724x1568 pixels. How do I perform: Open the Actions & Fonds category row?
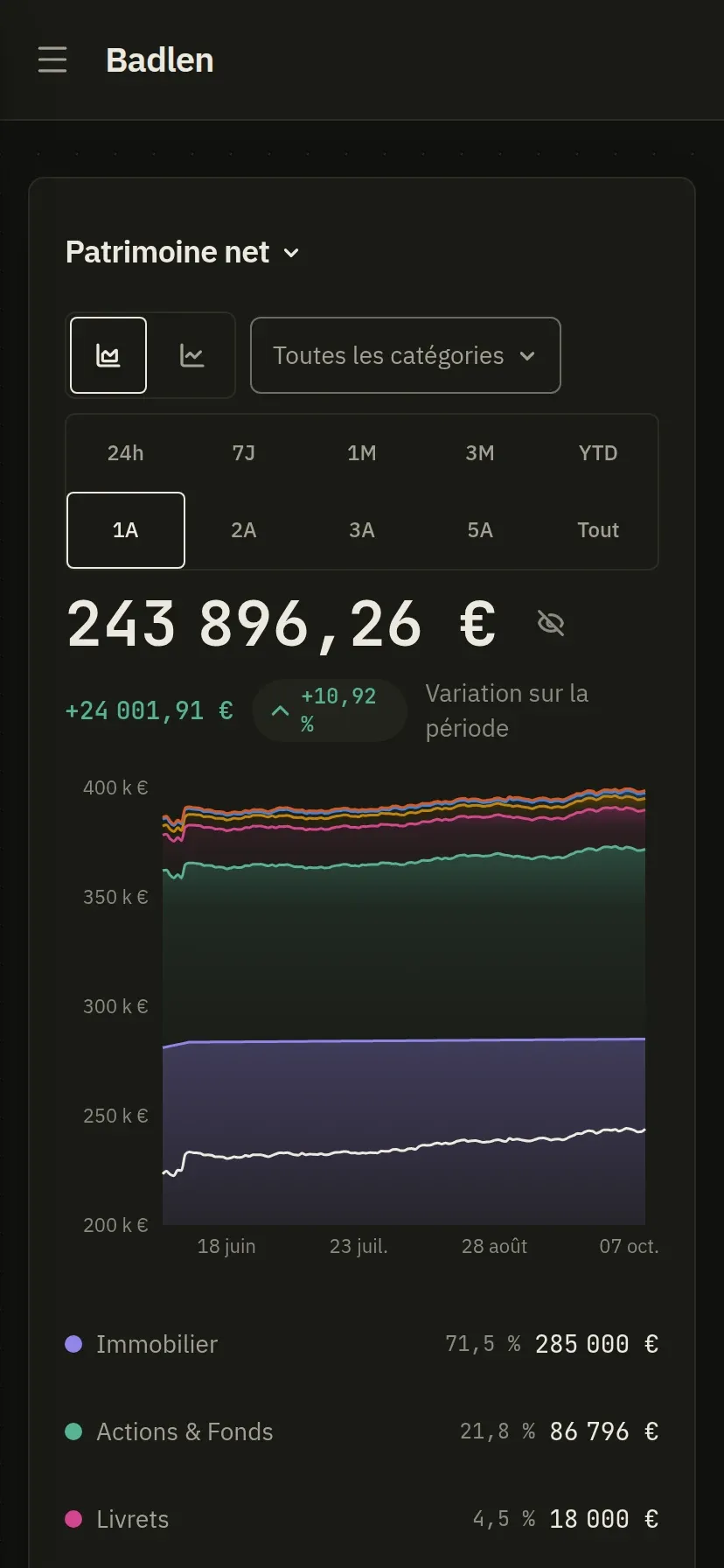362,1431
